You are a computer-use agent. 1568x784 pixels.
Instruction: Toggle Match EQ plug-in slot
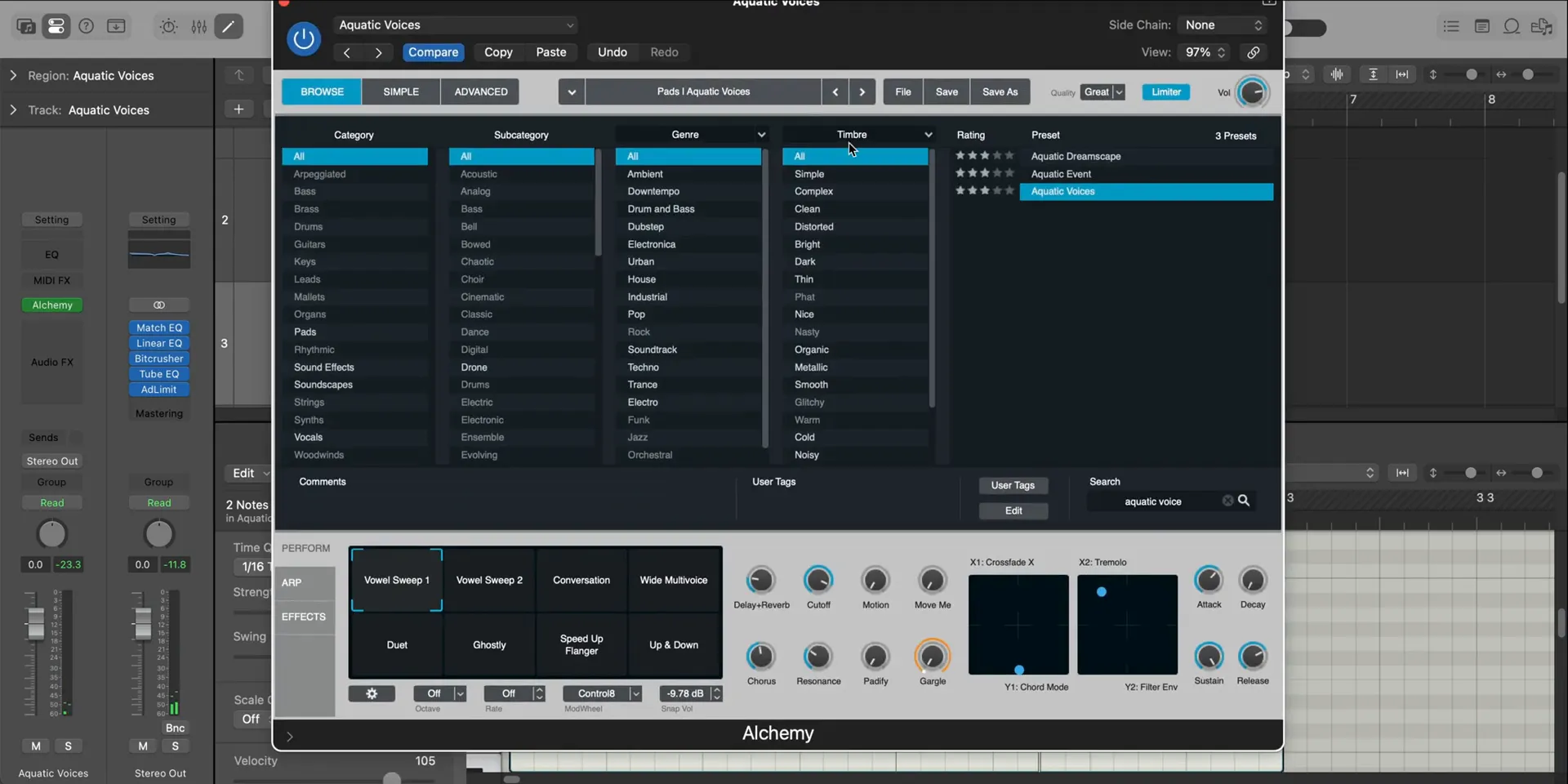159,327
